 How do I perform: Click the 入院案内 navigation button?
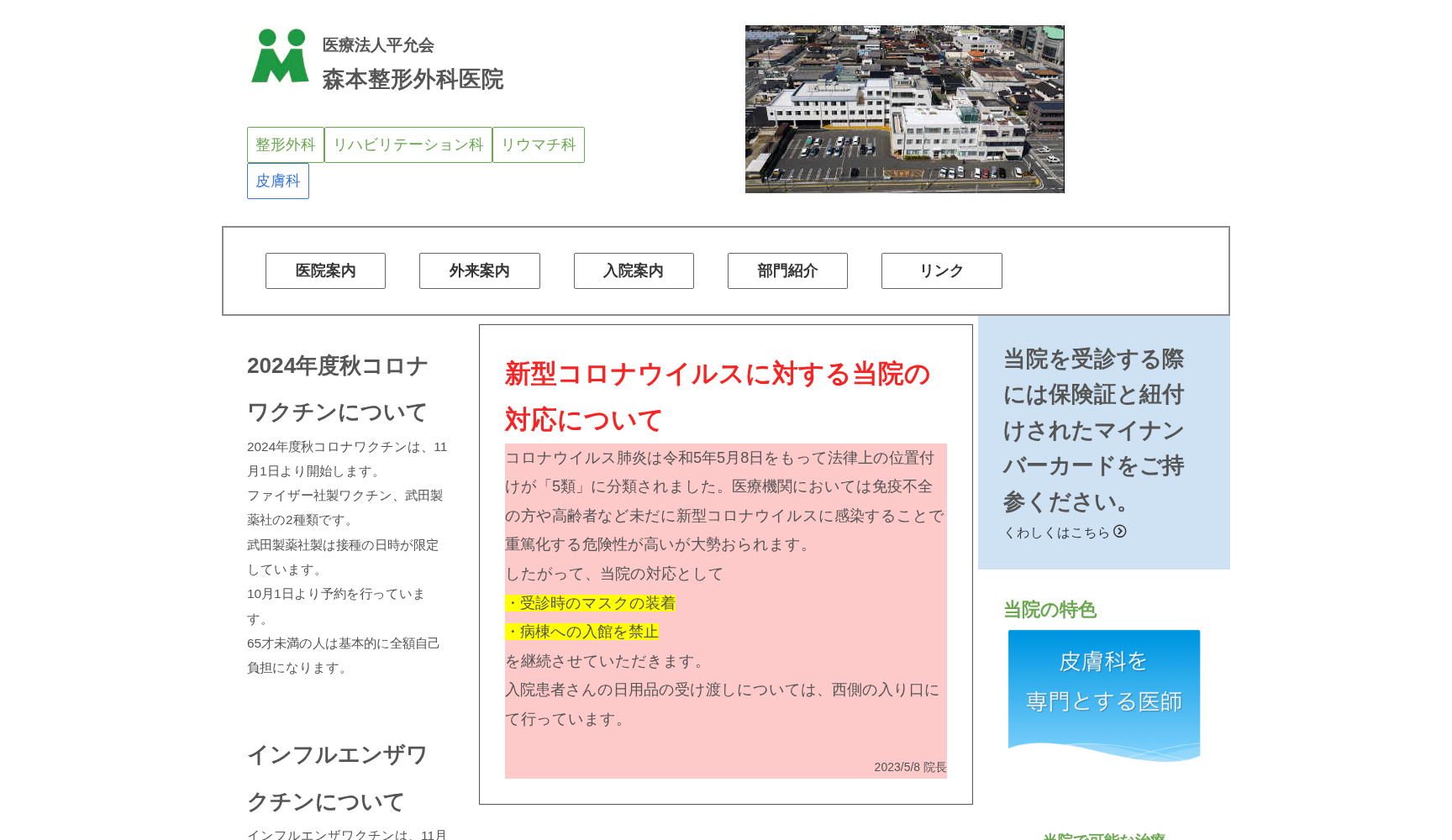pos(633,270)
